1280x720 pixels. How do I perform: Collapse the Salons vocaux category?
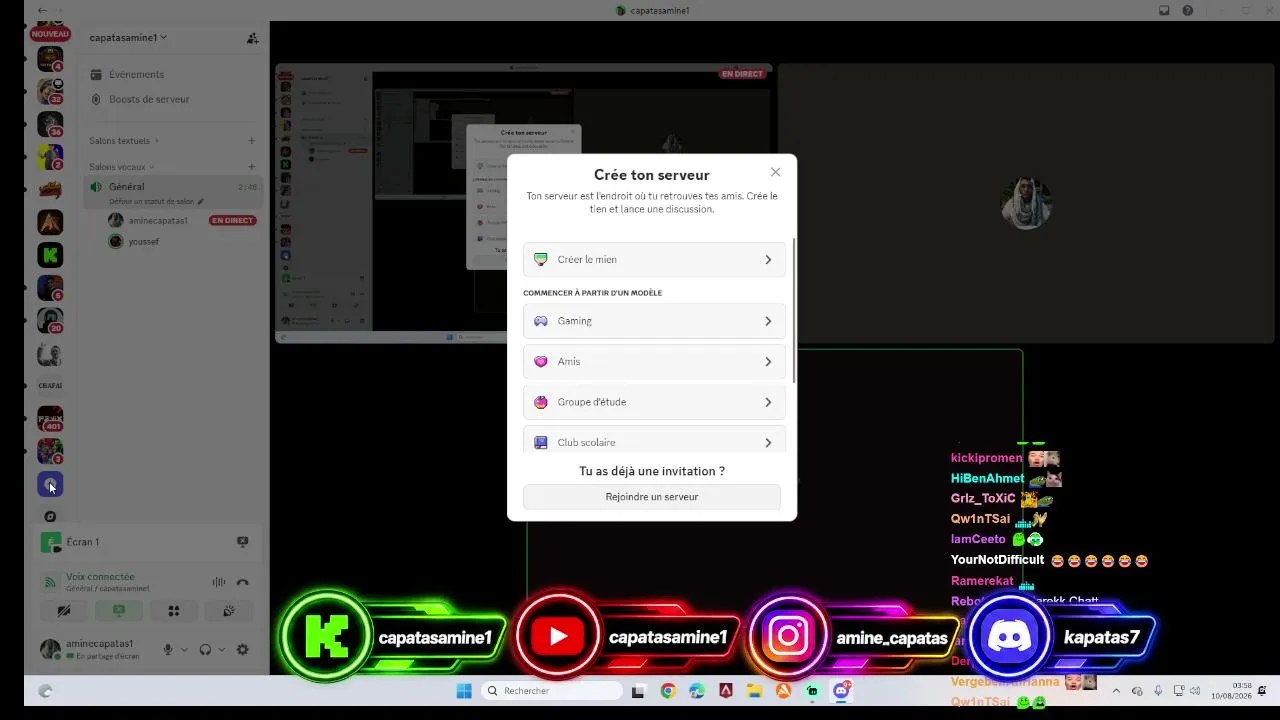tap(122, 167)
